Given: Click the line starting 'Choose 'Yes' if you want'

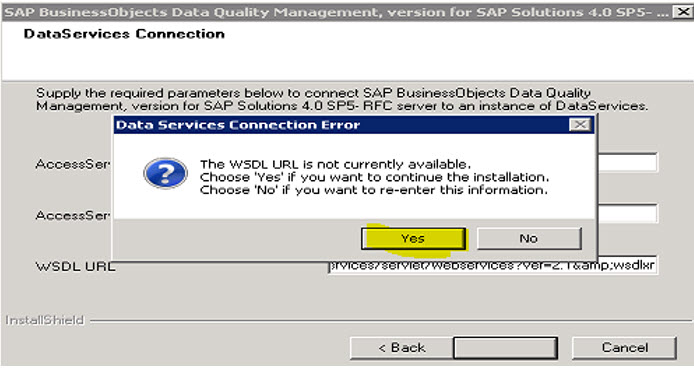Looking at the screenshot, I should [x=374, y=177].
